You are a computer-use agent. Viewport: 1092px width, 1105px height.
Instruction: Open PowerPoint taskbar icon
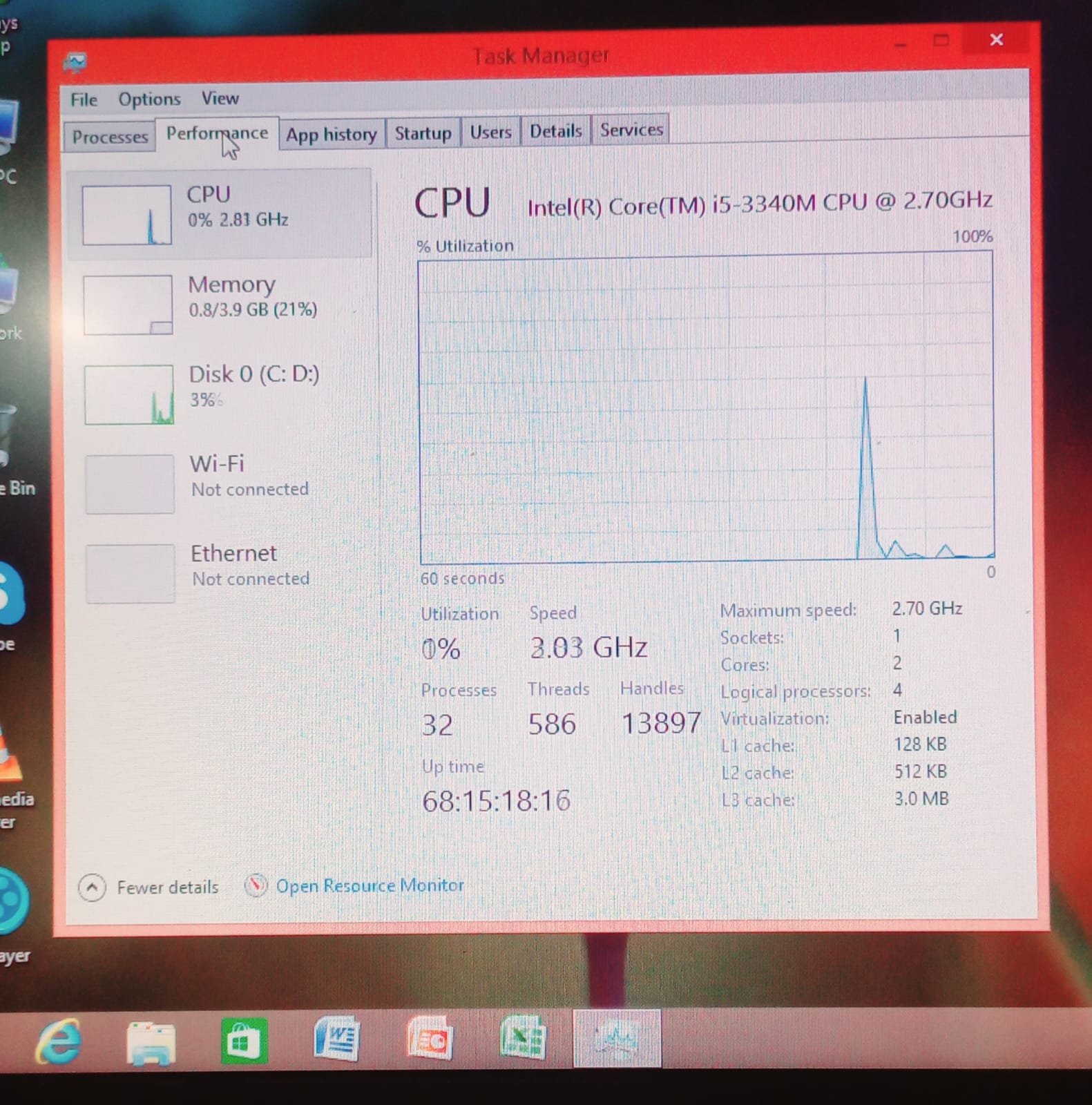[430, 1039]
